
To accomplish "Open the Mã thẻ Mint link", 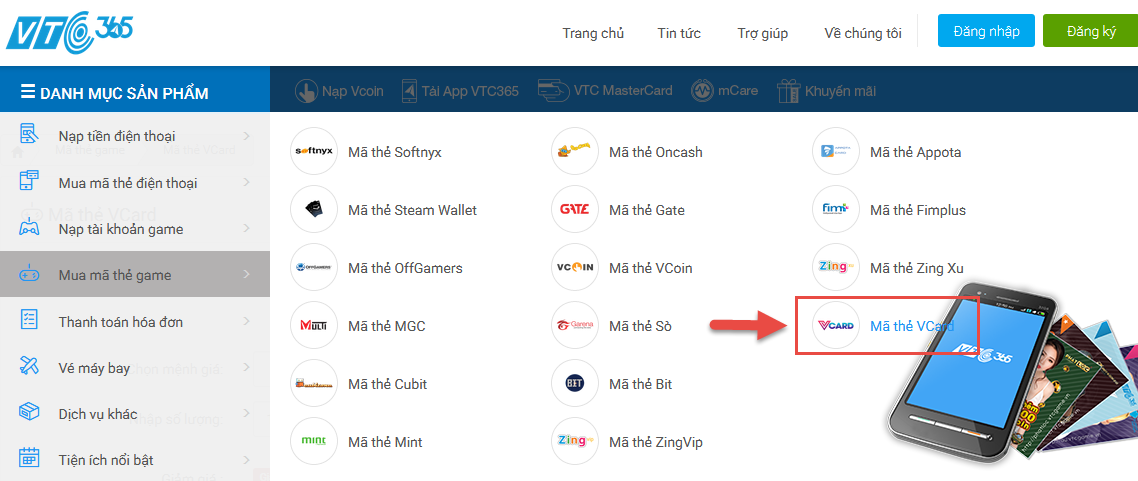I will pyautogui.click(x=385, y=442).
